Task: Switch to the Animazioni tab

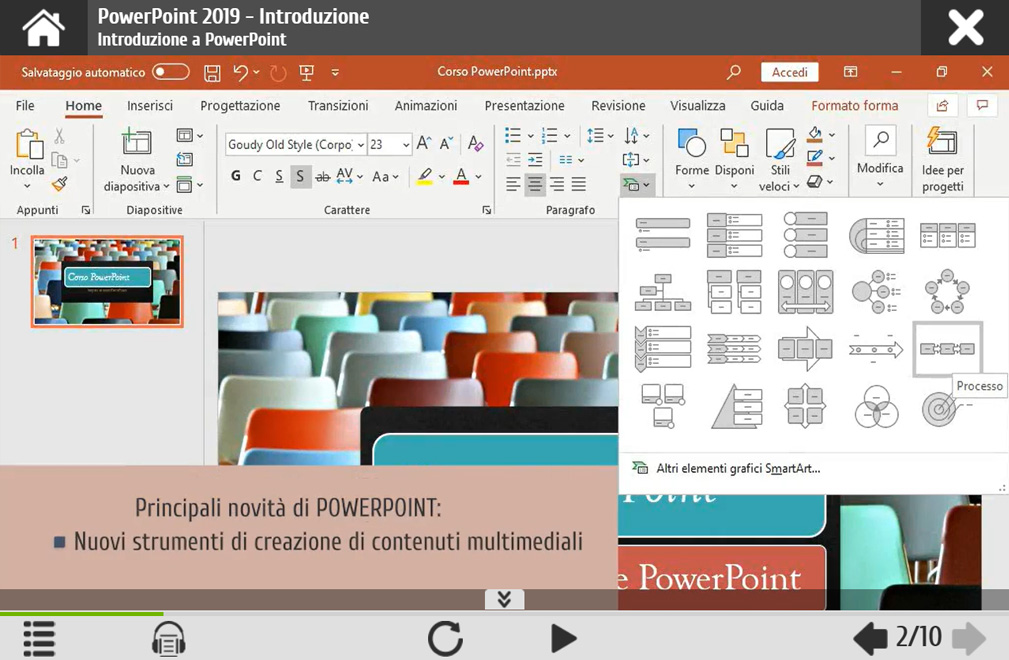Action: click(x=426, y=105)
